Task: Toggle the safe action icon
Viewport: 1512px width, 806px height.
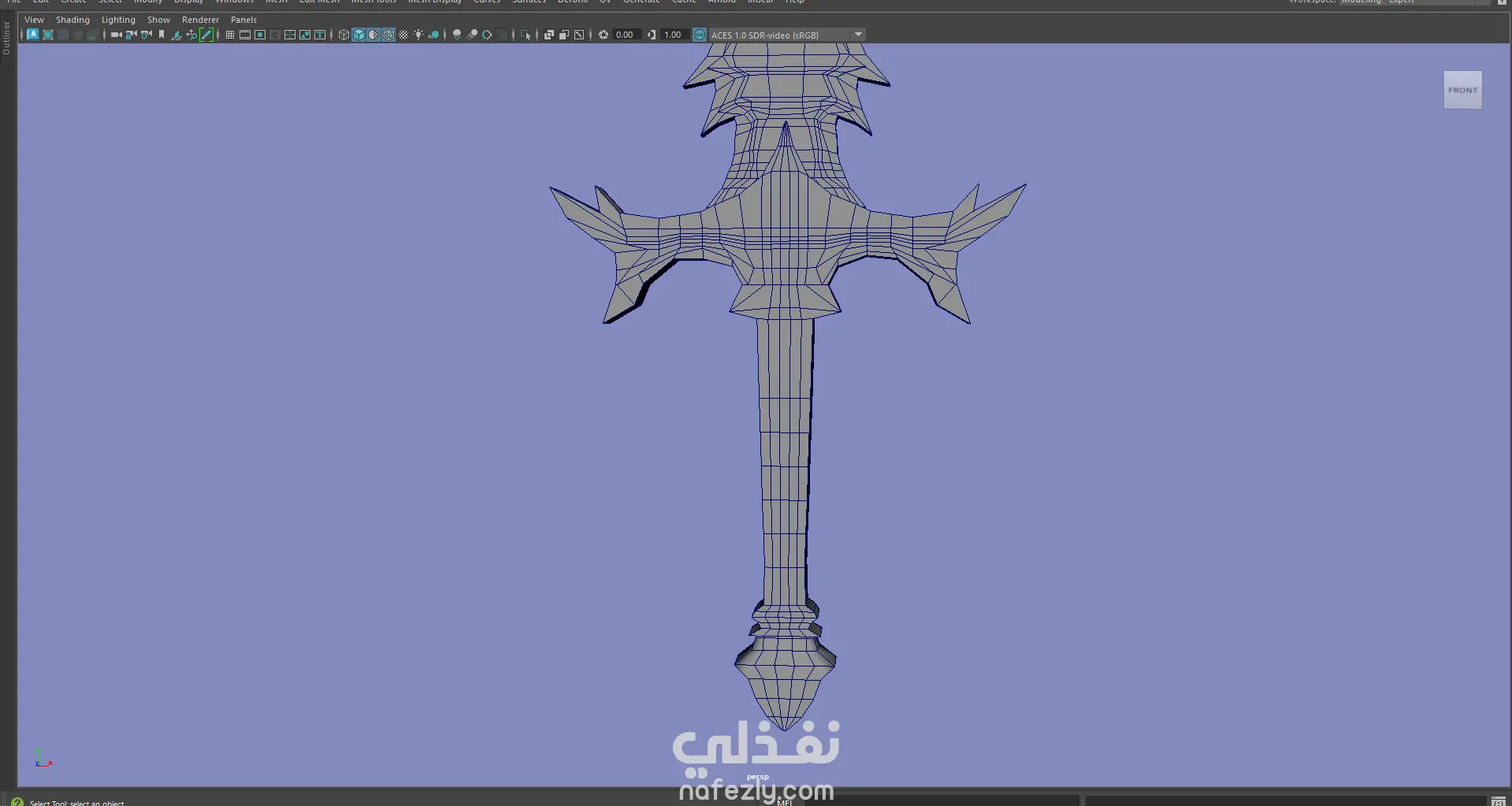Action: [x=305, y=35]
